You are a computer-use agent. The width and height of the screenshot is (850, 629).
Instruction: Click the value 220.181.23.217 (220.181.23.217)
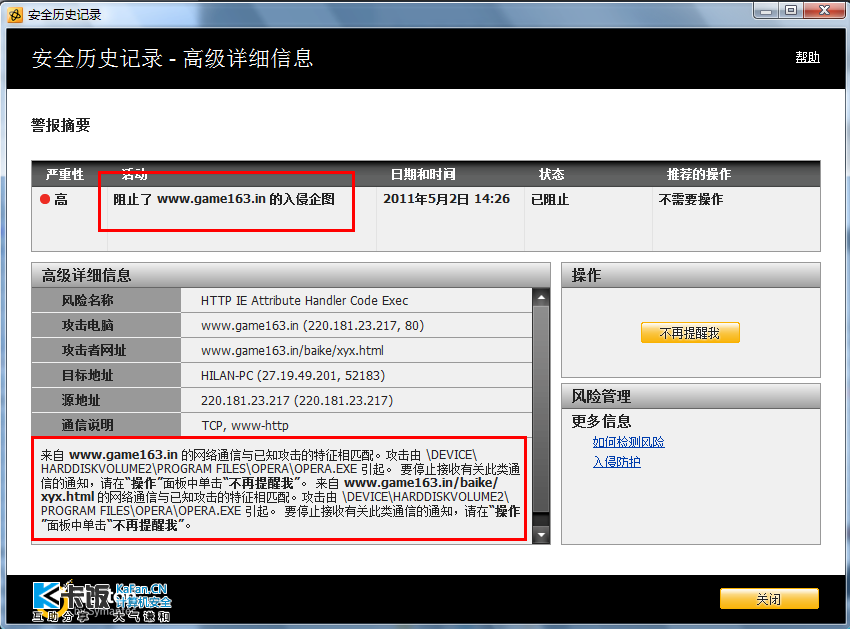click(x=297, y=400)
